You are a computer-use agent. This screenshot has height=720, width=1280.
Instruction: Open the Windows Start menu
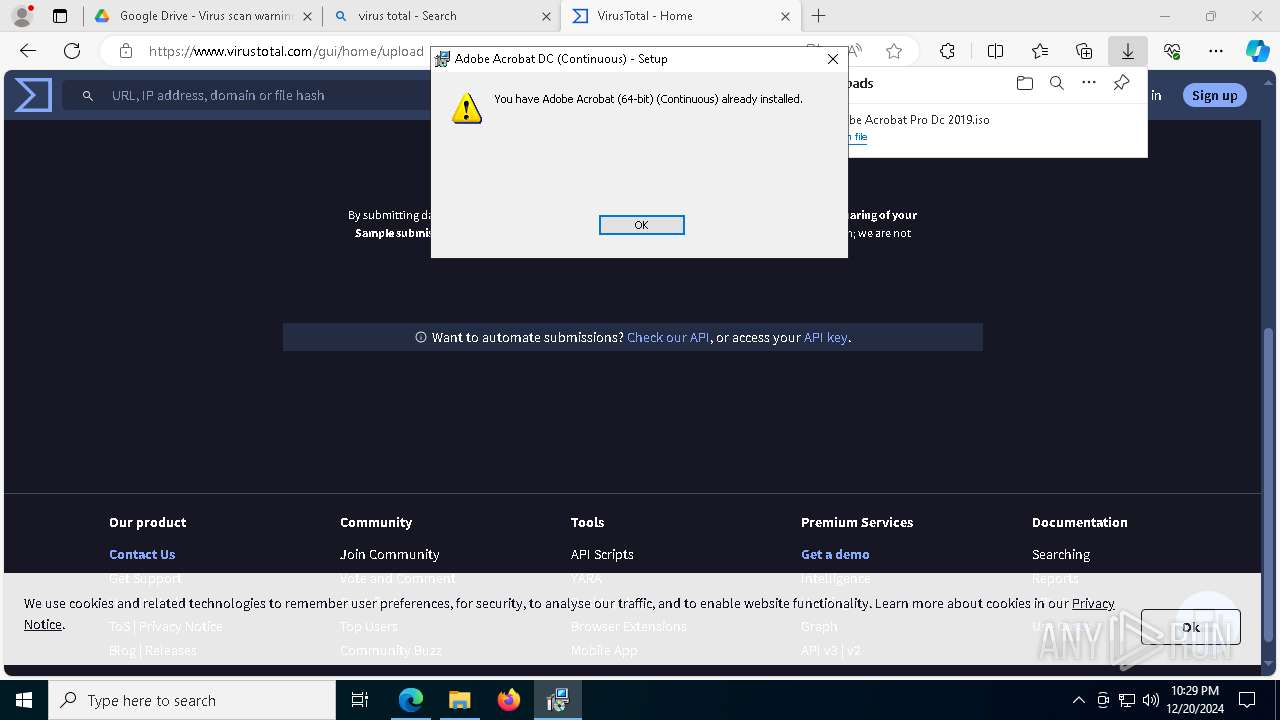click(x=24, y=700)
